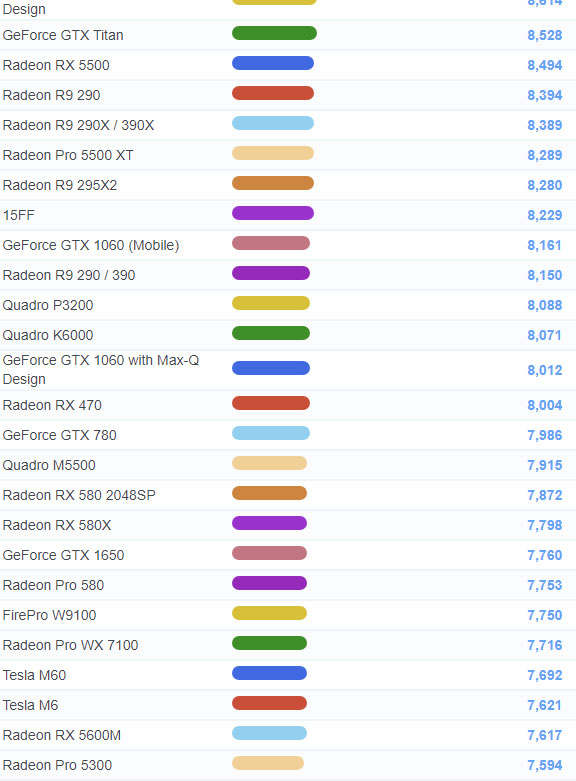Click the score 8,229

pyautogui.click(x=545, y=215)
